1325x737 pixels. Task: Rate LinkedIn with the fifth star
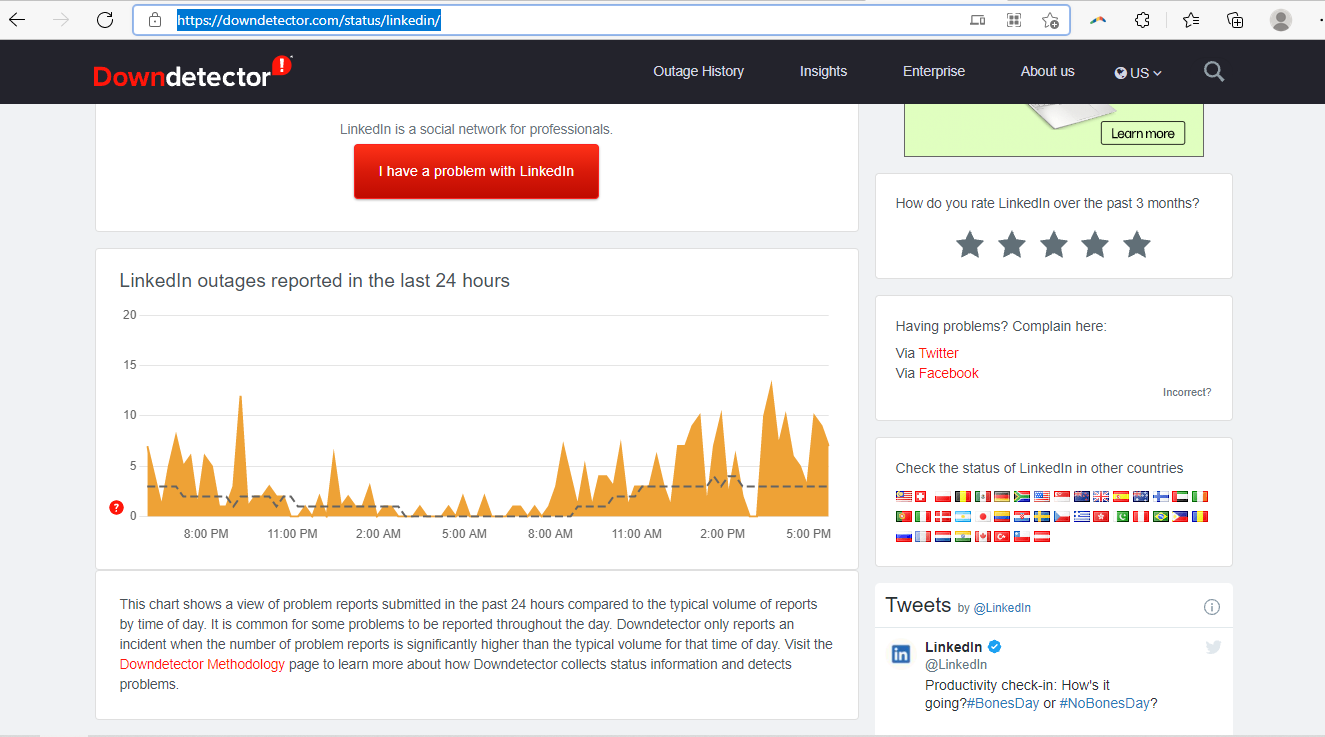[x=1137, y=244]
